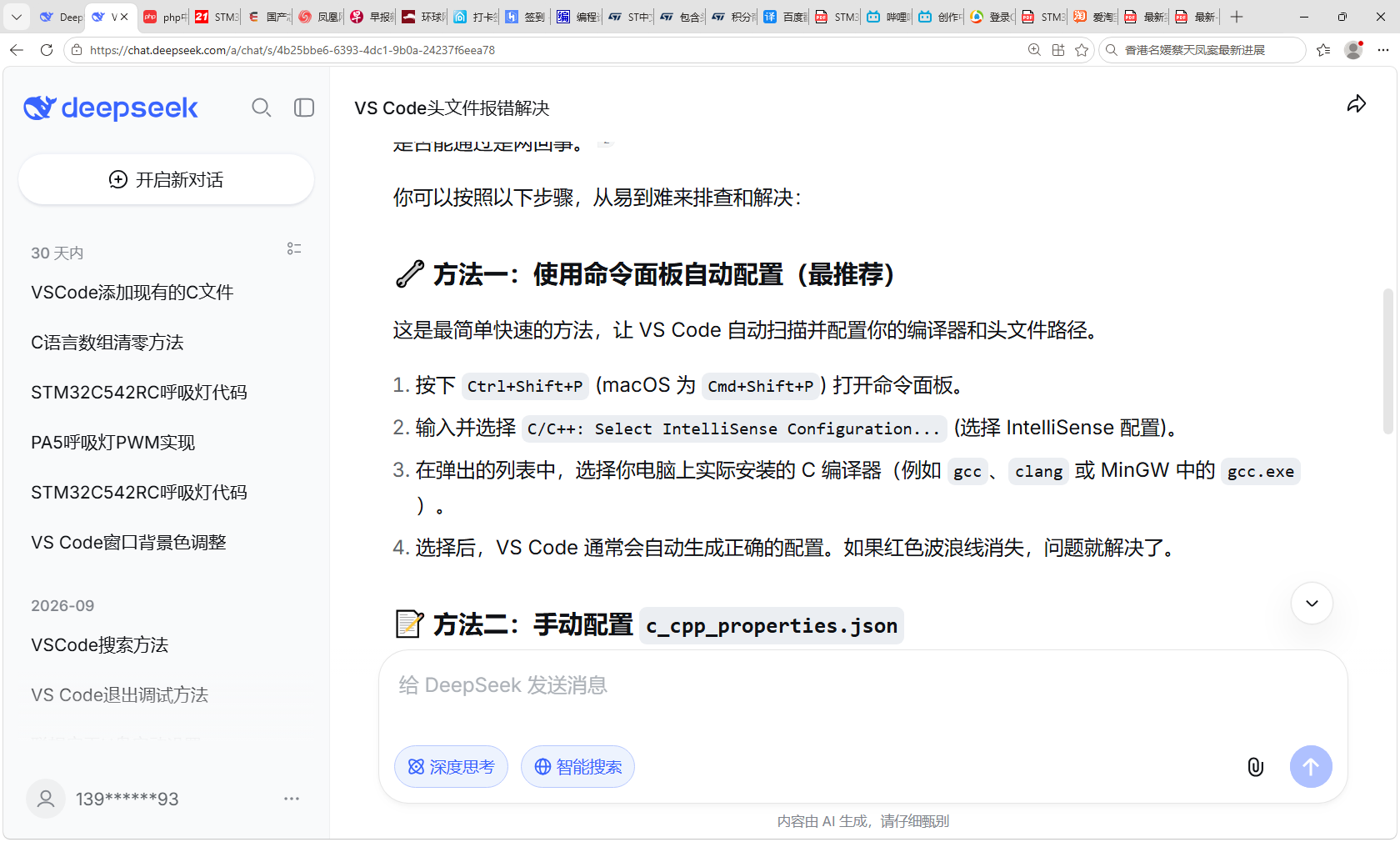Open chat C语言数组清零方法

[x=107, y=343]
